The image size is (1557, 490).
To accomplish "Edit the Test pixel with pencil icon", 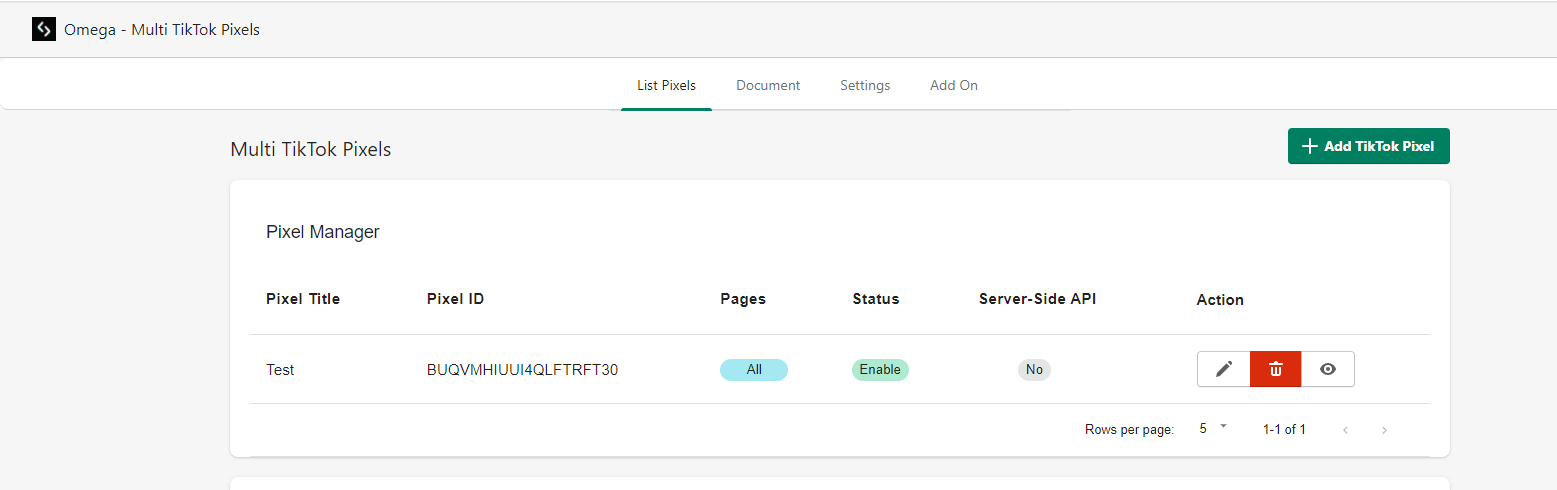I will tap(1224, 369).
